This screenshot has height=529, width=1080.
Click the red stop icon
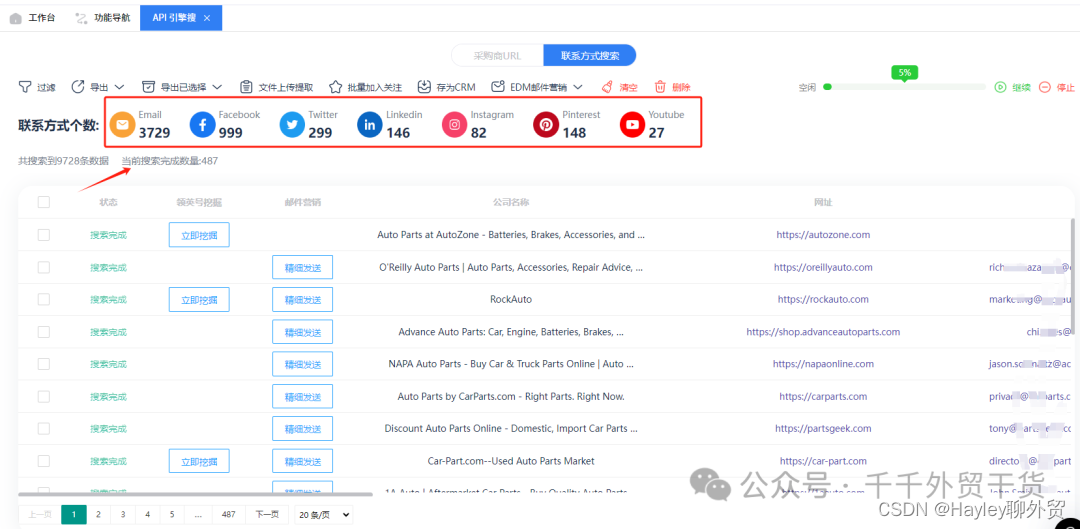click(x=1045, y=87)
